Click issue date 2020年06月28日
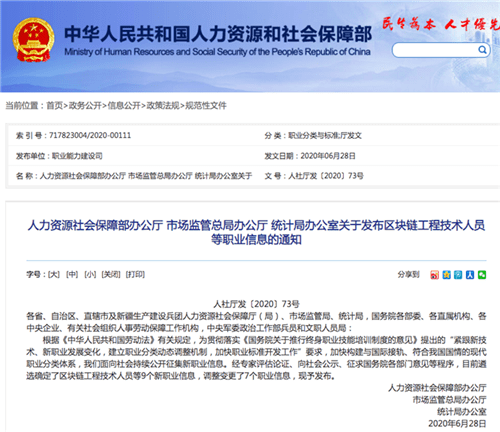 (328, 156)
